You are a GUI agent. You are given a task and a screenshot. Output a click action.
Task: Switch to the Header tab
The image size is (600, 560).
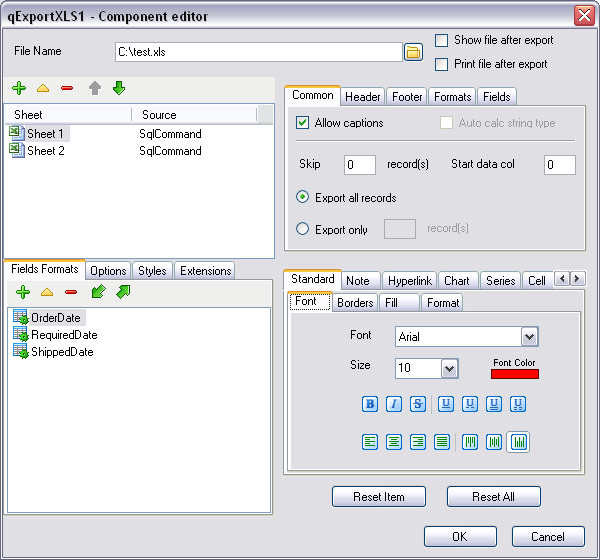[363, 97]
